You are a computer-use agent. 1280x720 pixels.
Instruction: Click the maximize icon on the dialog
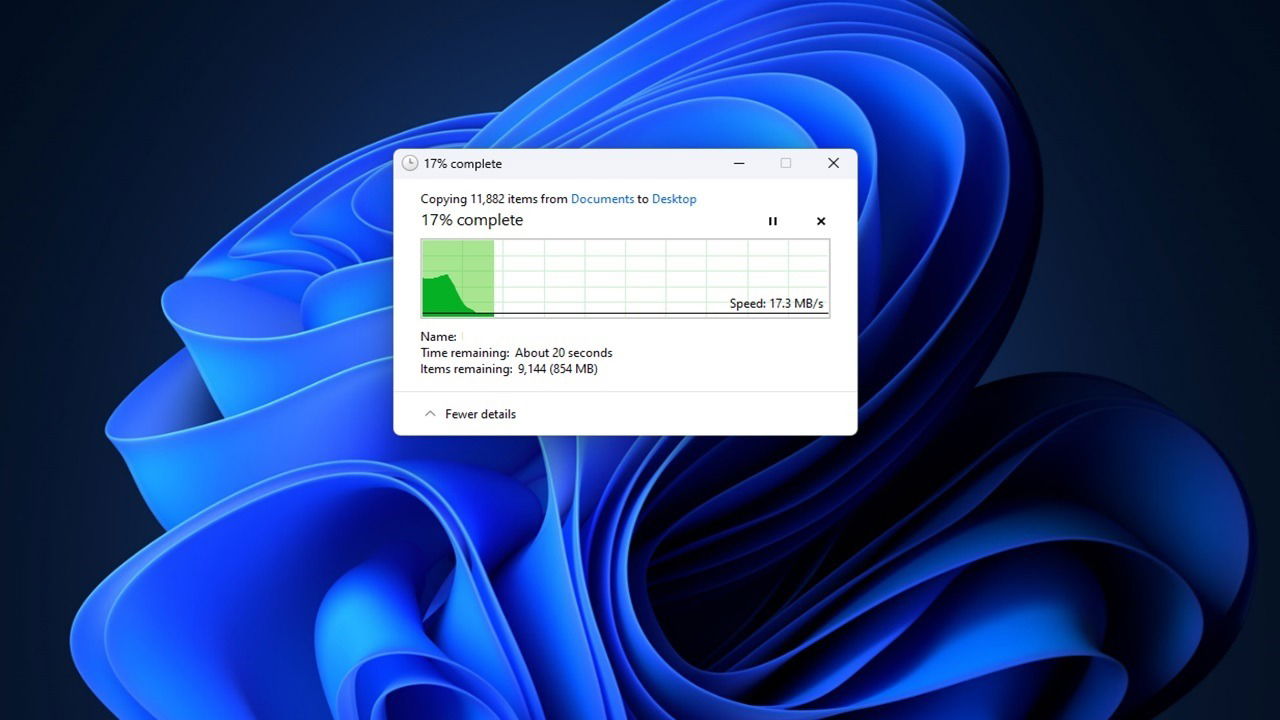[785, 162]
